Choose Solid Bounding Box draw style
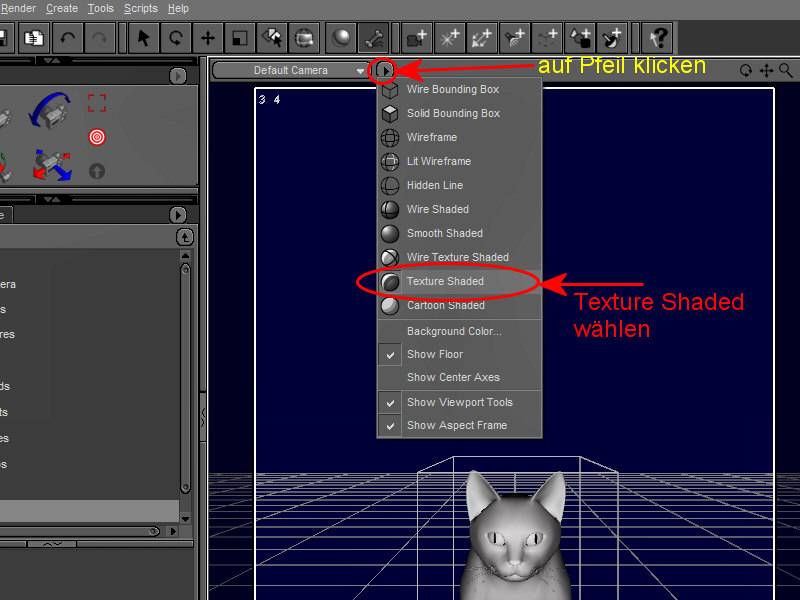Viewport: 800px width, 600px height. coord(459,113)
